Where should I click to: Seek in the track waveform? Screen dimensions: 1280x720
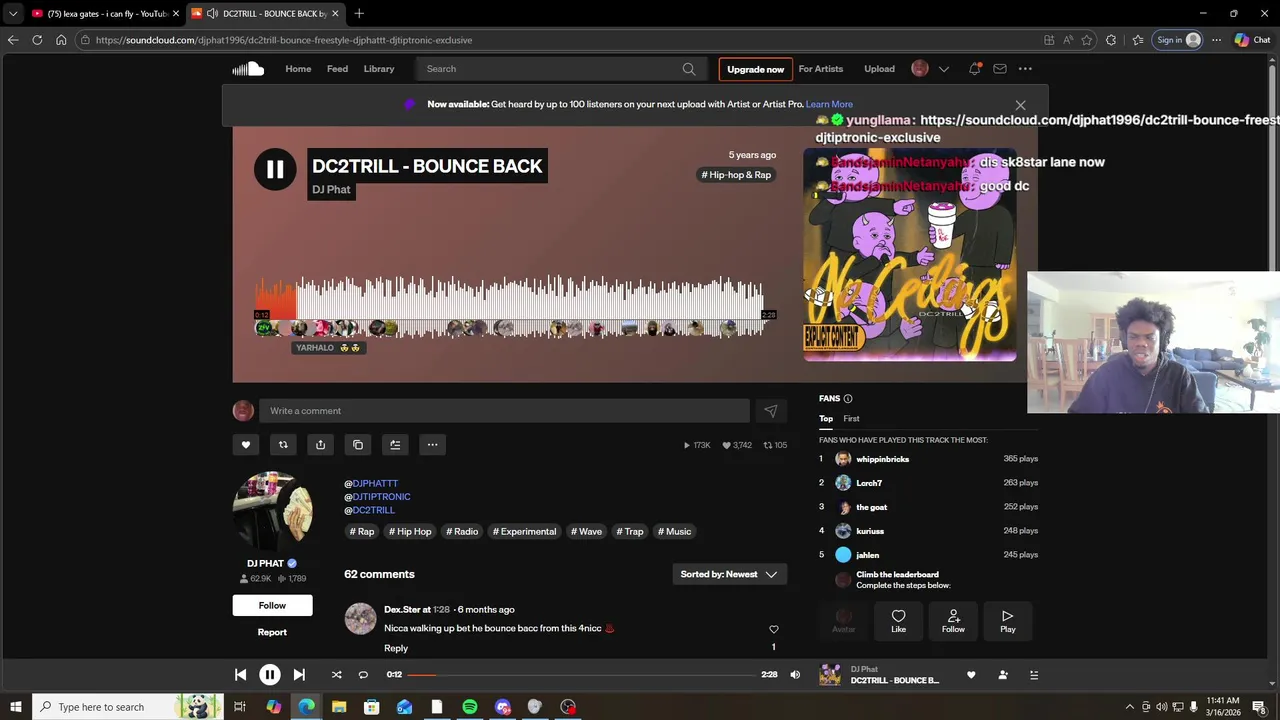click(x=510, y=305)
